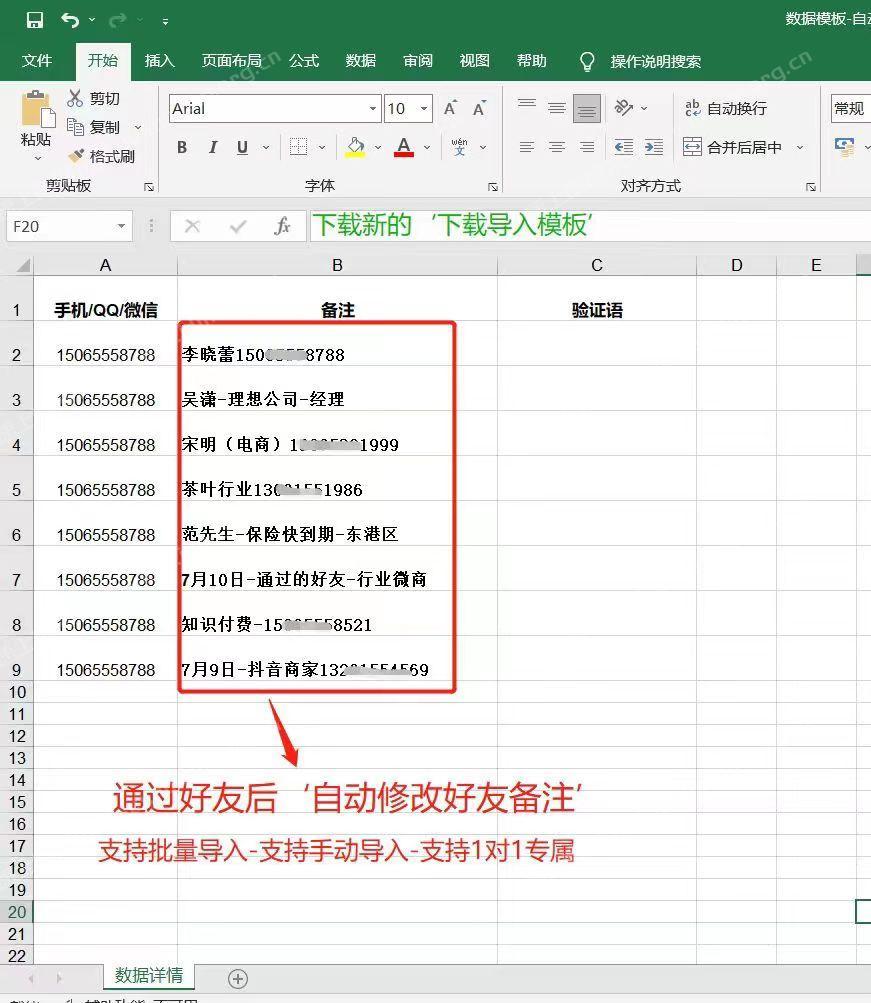Toggle center horizontal alignment
The height and width of the screenshot is (1003, 871).
click(x=557, y=148)
